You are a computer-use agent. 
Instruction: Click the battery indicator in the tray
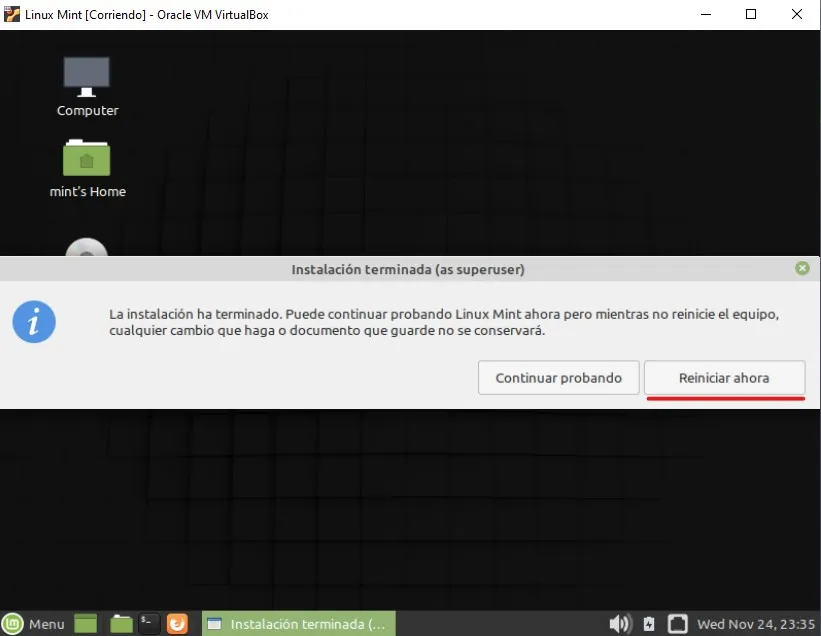(647, 623)
